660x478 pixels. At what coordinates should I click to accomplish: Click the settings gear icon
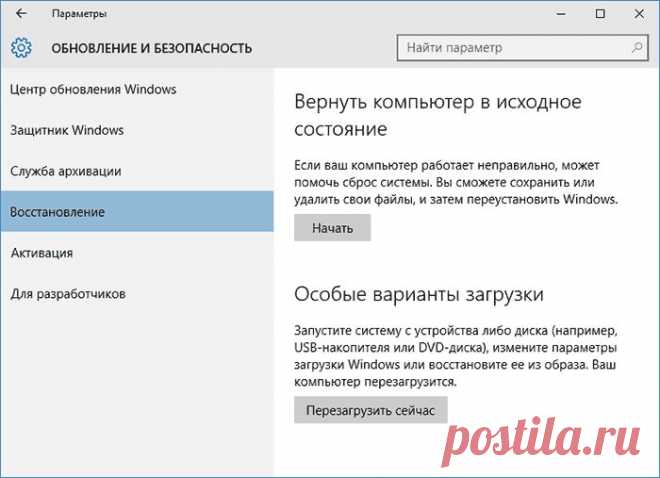click(x=21, y=48)
